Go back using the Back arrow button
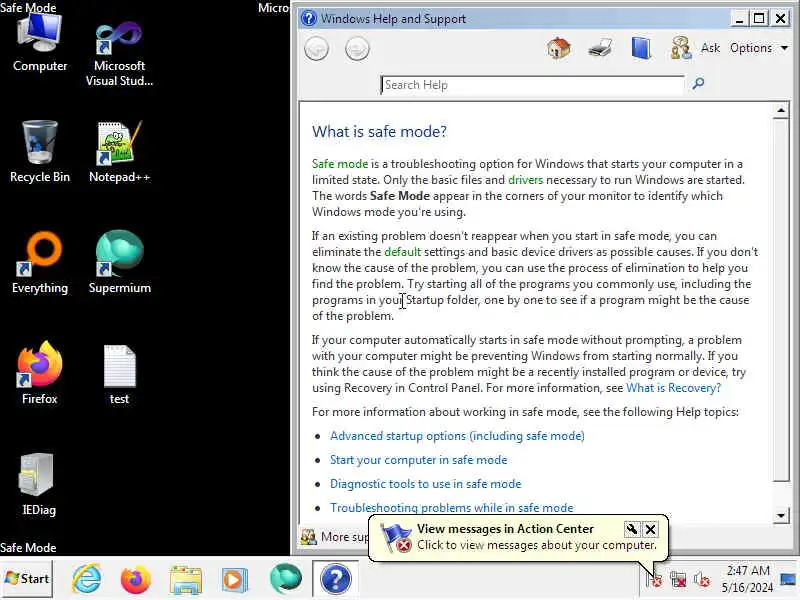This screenshot has height=600, width=800. click(316, 49)
